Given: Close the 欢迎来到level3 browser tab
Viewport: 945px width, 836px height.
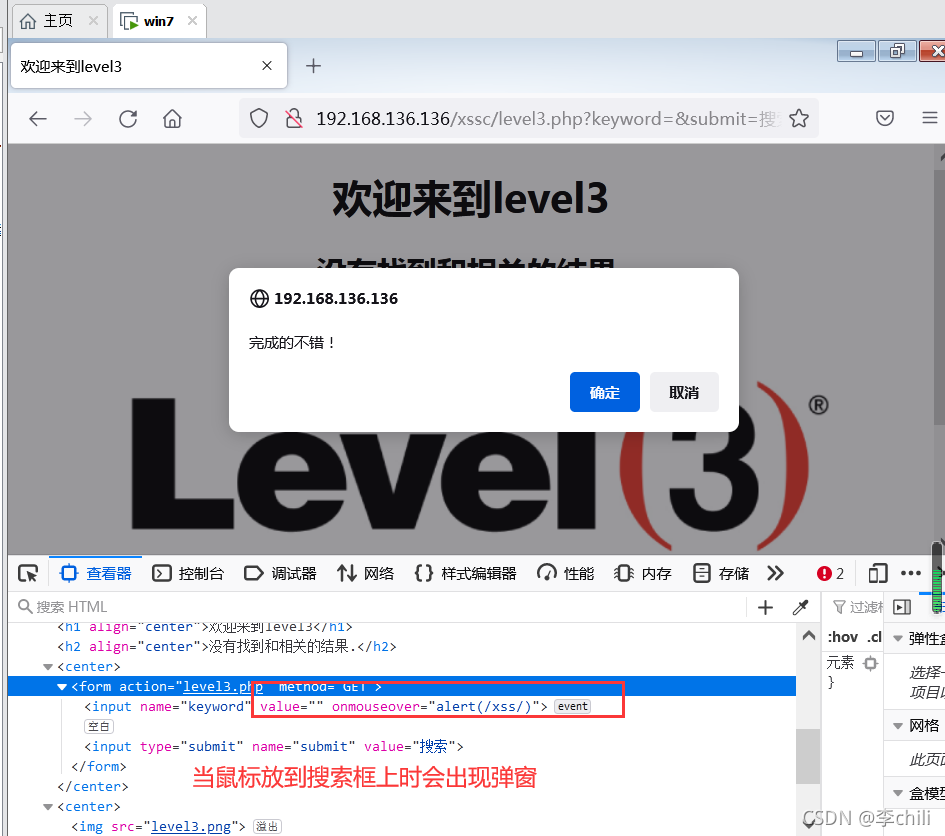Looking at the screenshot, I should [267, 66].
